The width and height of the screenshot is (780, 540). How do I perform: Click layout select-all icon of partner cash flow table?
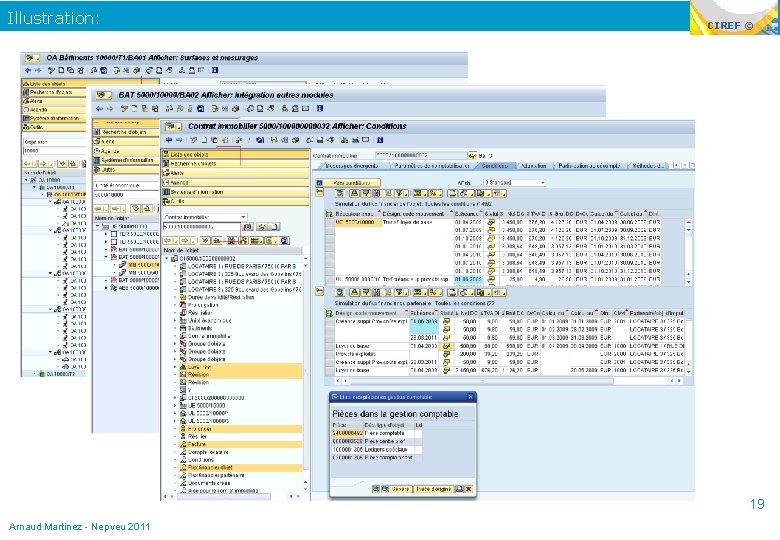point(329,313)
